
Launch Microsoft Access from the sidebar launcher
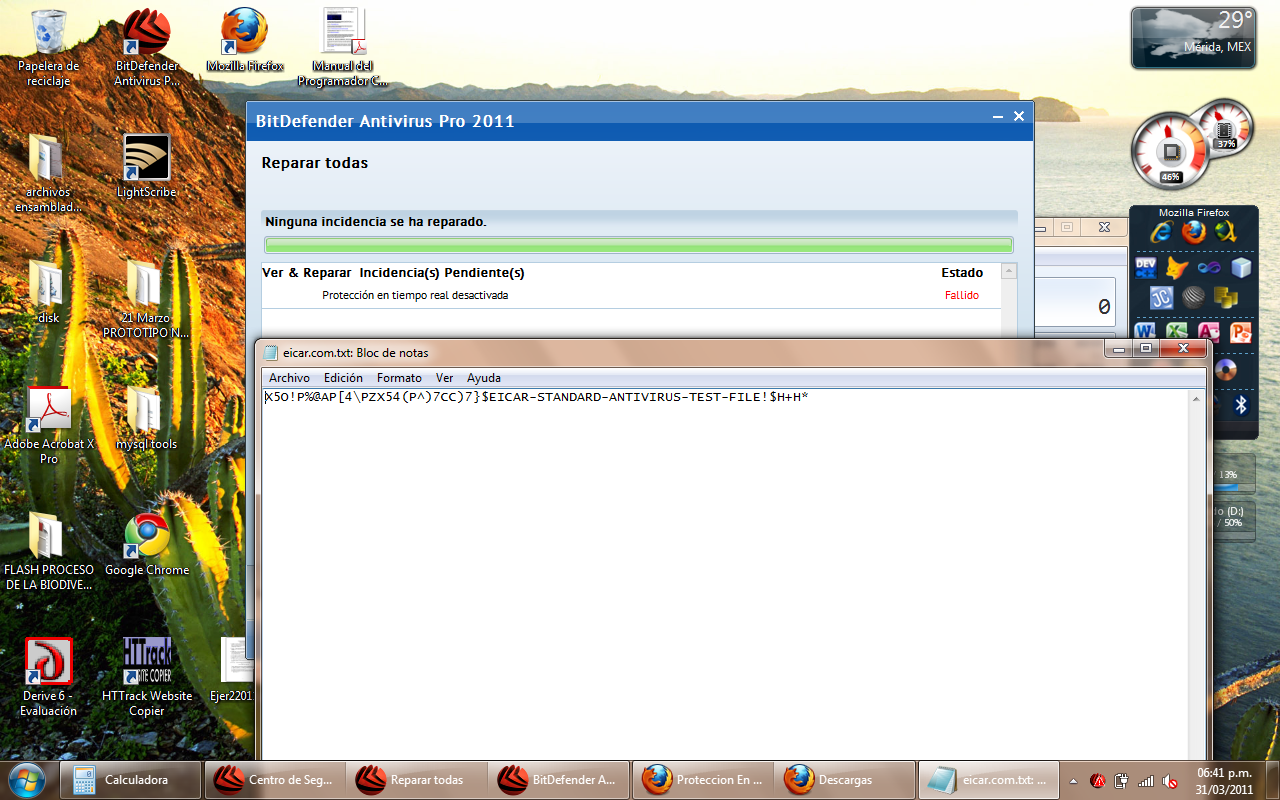[1209, 331]
